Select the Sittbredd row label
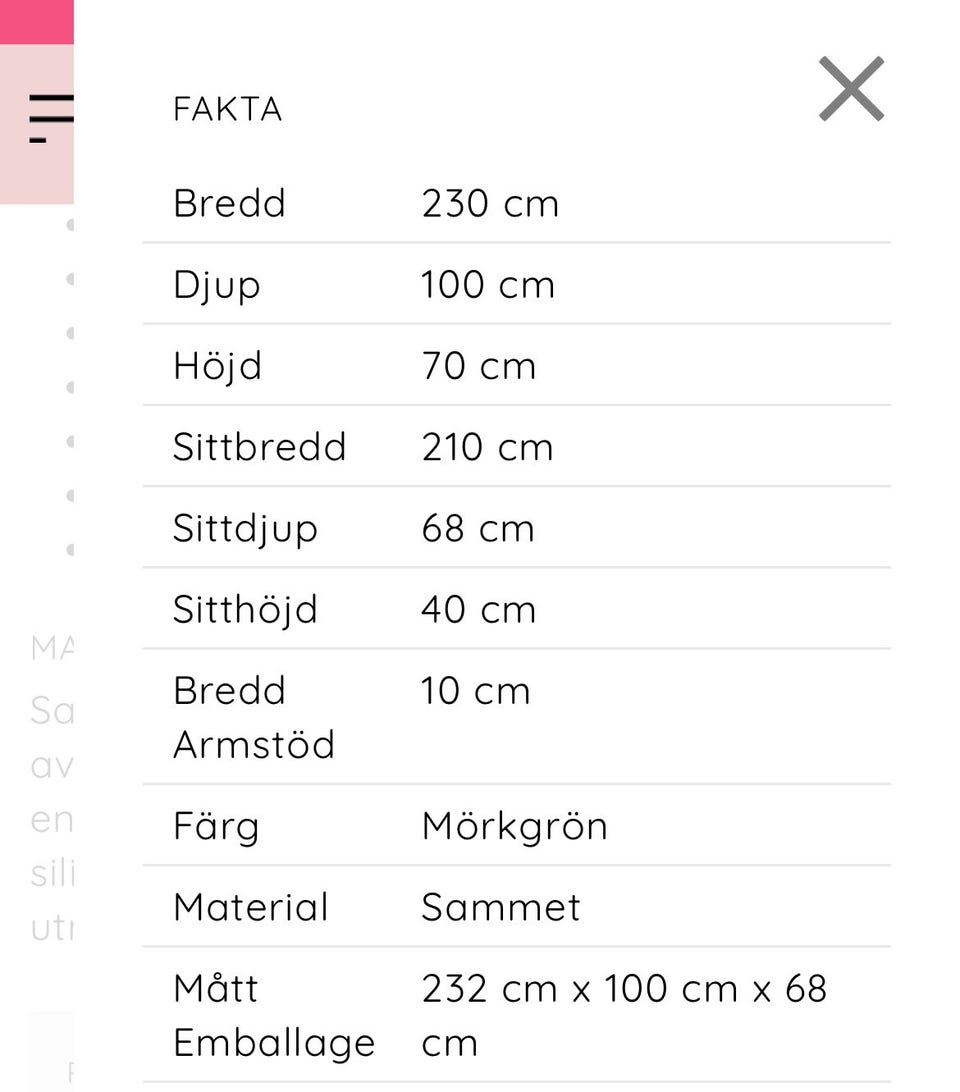This screenshot has width=960, height=1092. pos(259,446)
